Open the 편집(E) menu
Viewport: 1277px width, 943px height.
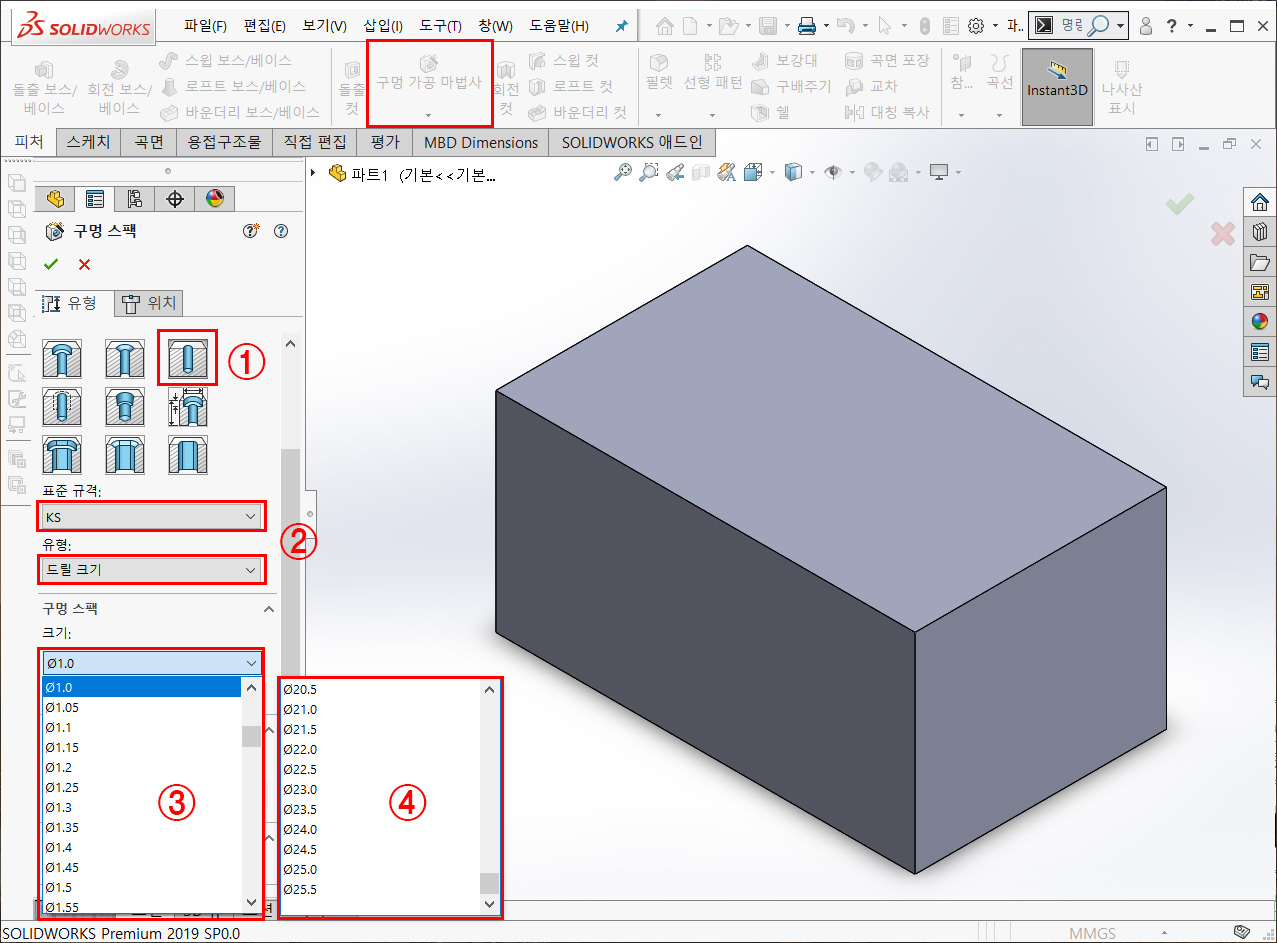[x=264, y=26]
